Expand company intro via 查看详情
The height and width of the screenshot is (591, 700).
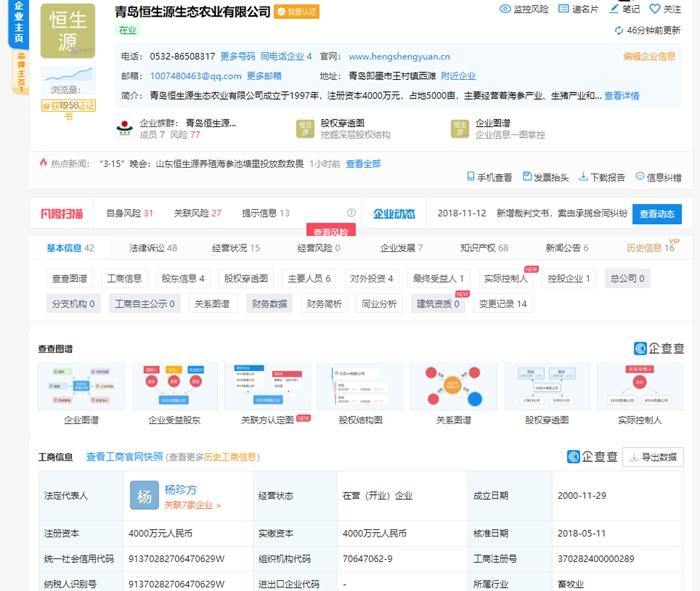tap(621, 96)
